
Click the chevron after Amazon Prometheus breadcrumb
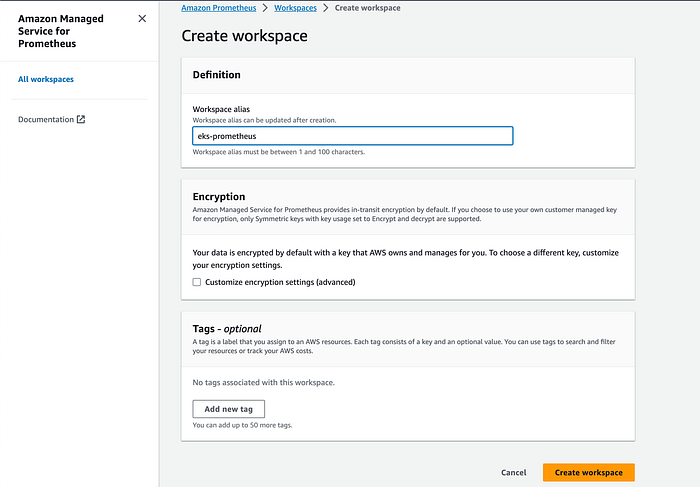click(265, 8)
